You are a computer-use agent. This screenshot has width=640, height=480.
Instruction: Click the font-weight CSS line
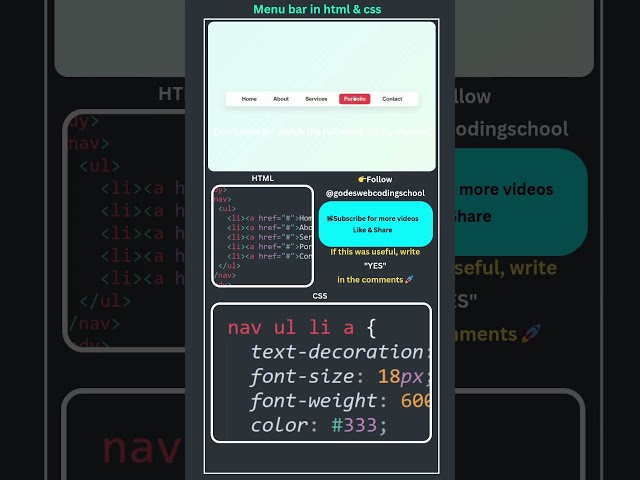click(x=340, y=400)
